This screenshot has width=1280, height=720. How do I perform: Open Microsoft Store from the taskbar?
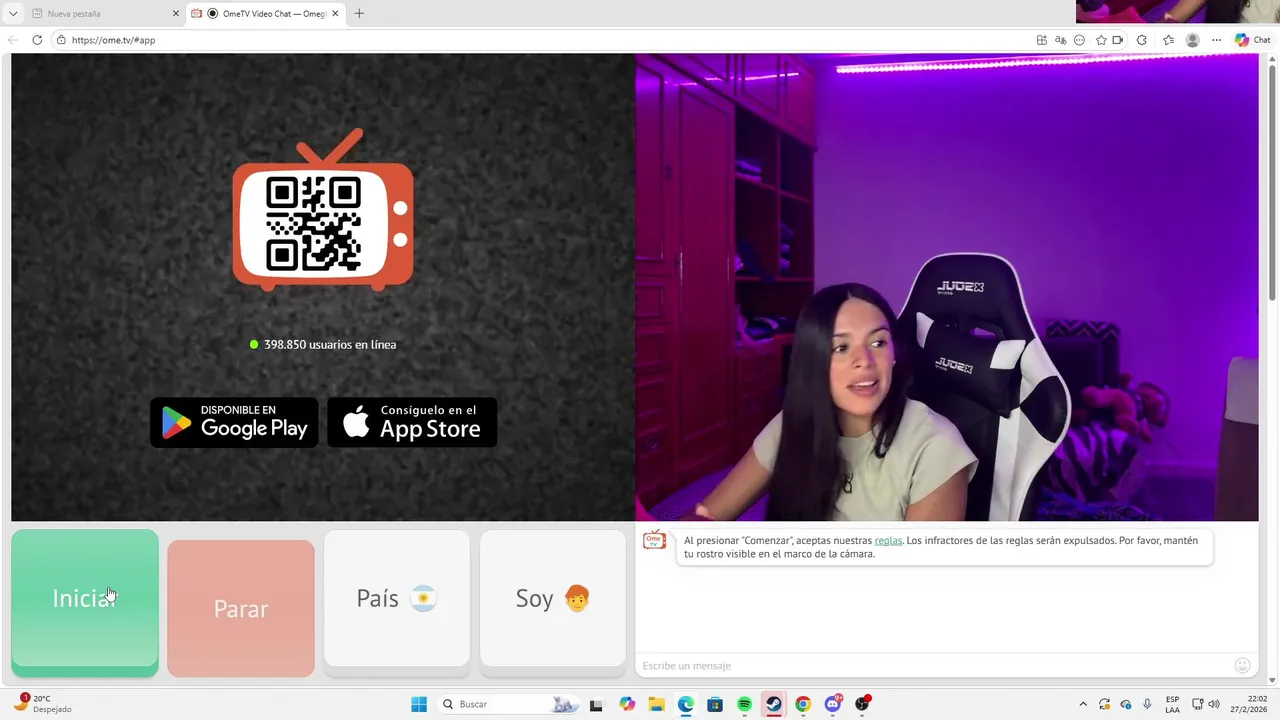point(715,704)
